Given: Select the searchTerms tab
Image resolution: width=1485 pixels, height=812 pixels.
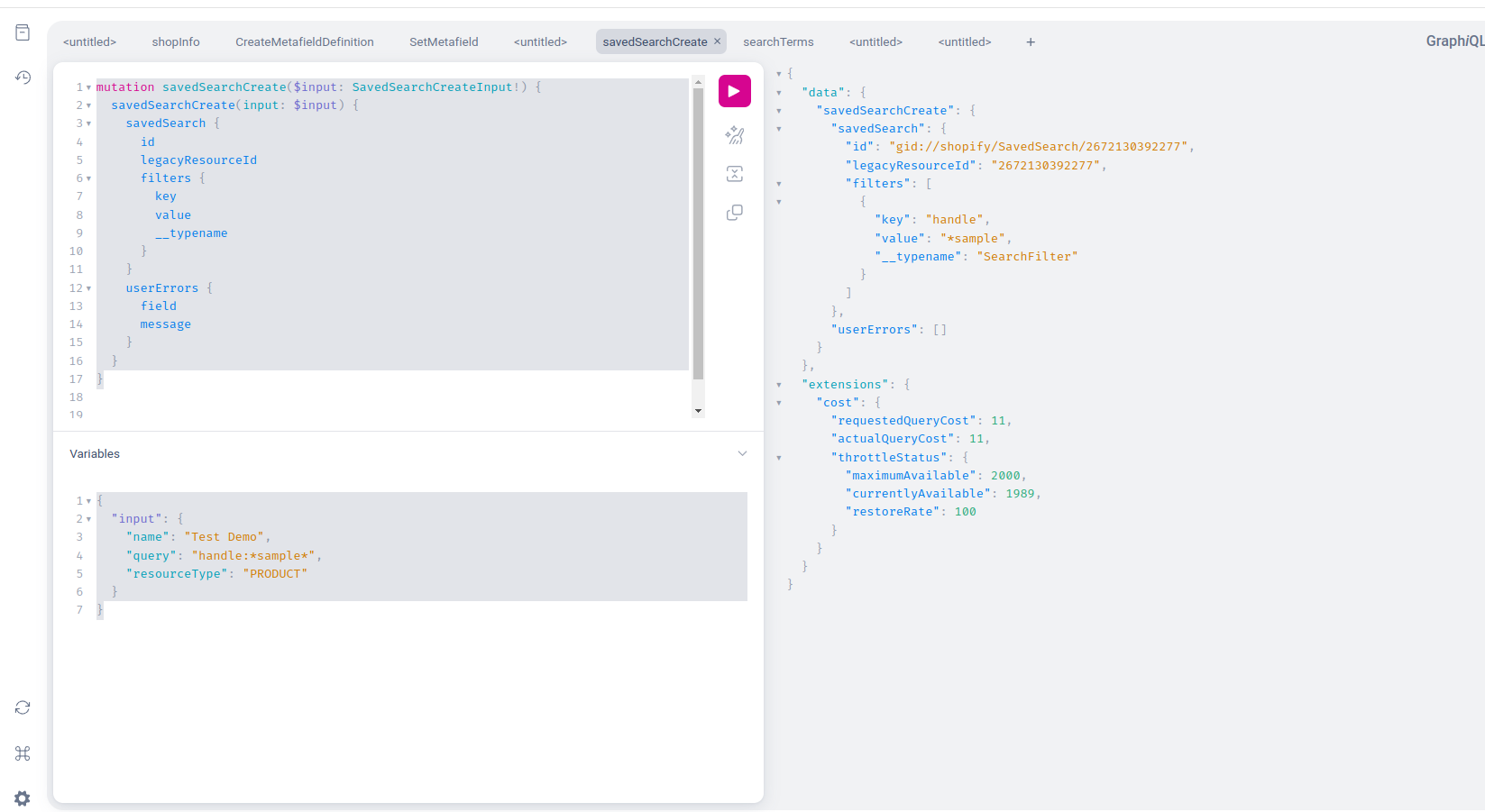Looking at the screenshot, I should [x=778, y=42].
